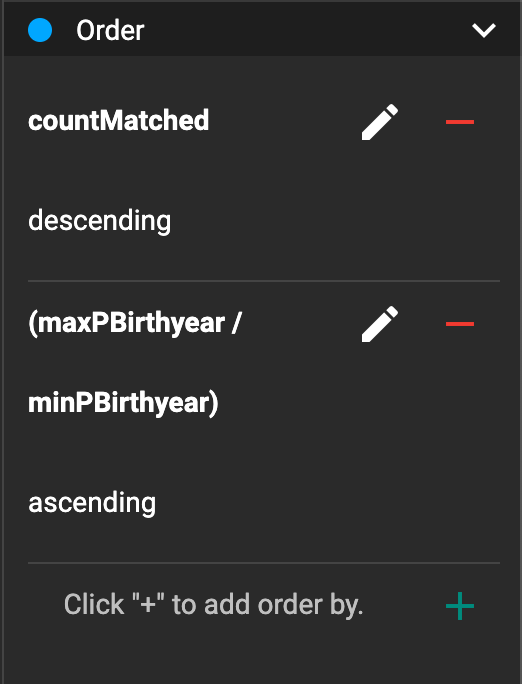Select the countMatched field name

[118, 120]
